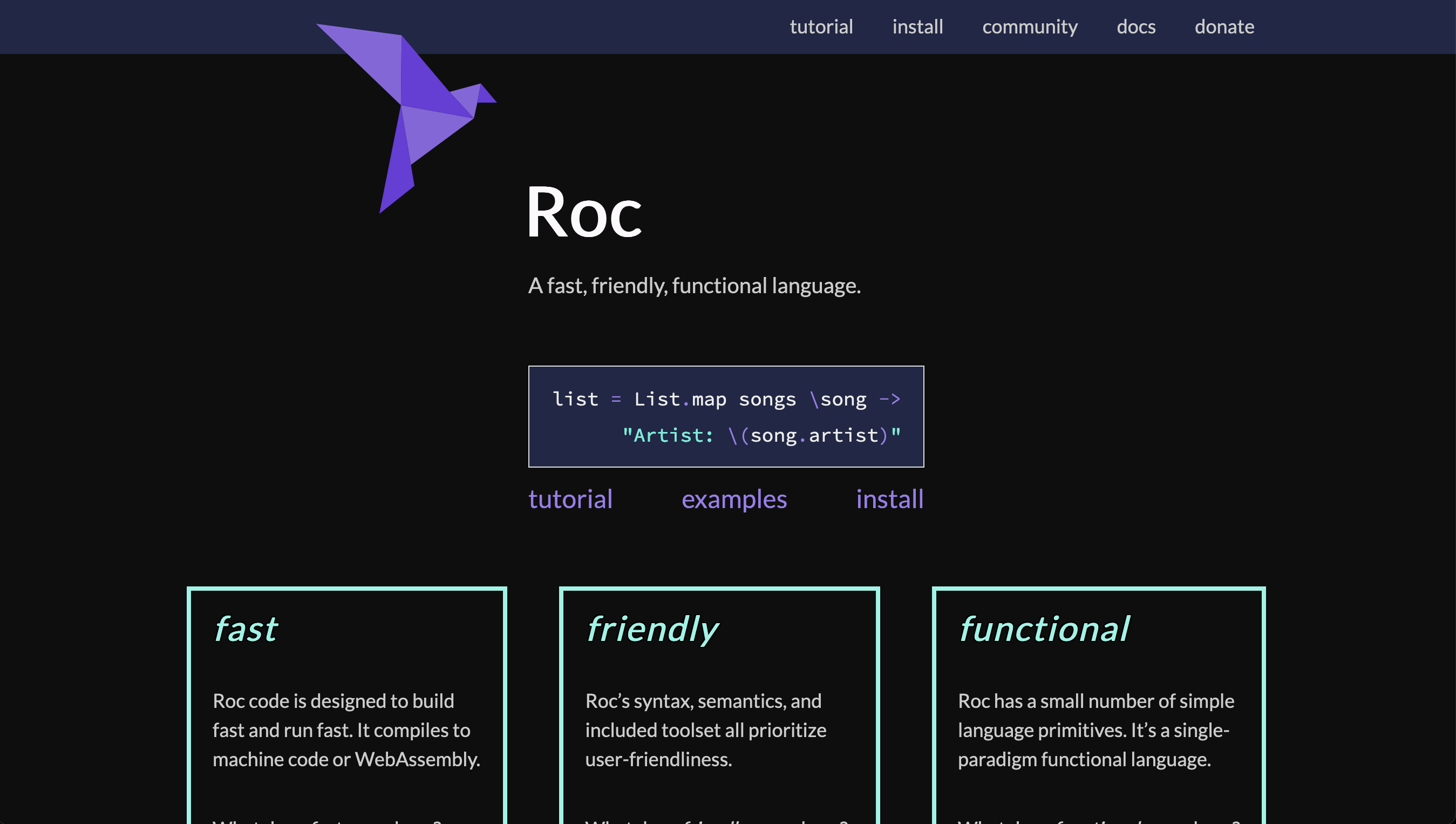Click text 'Roc has a small number of simple'
The width and height of the screenshot is (1456, 824).
click(1096, 701)
